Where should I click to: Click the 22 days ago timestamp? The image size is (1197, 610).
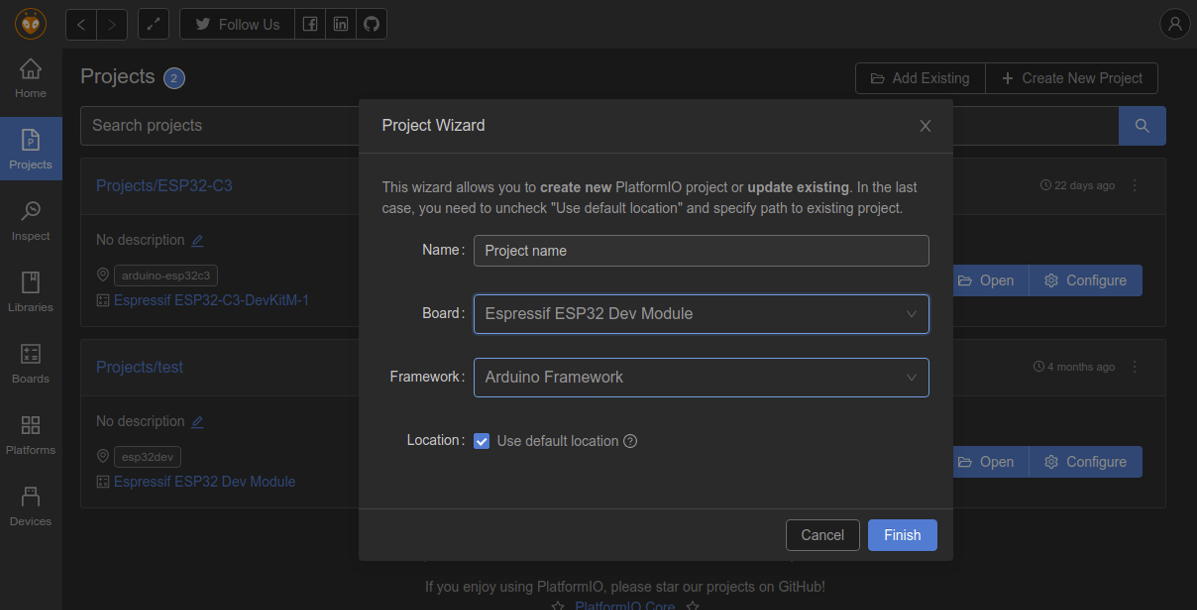tap(1077, 186)
